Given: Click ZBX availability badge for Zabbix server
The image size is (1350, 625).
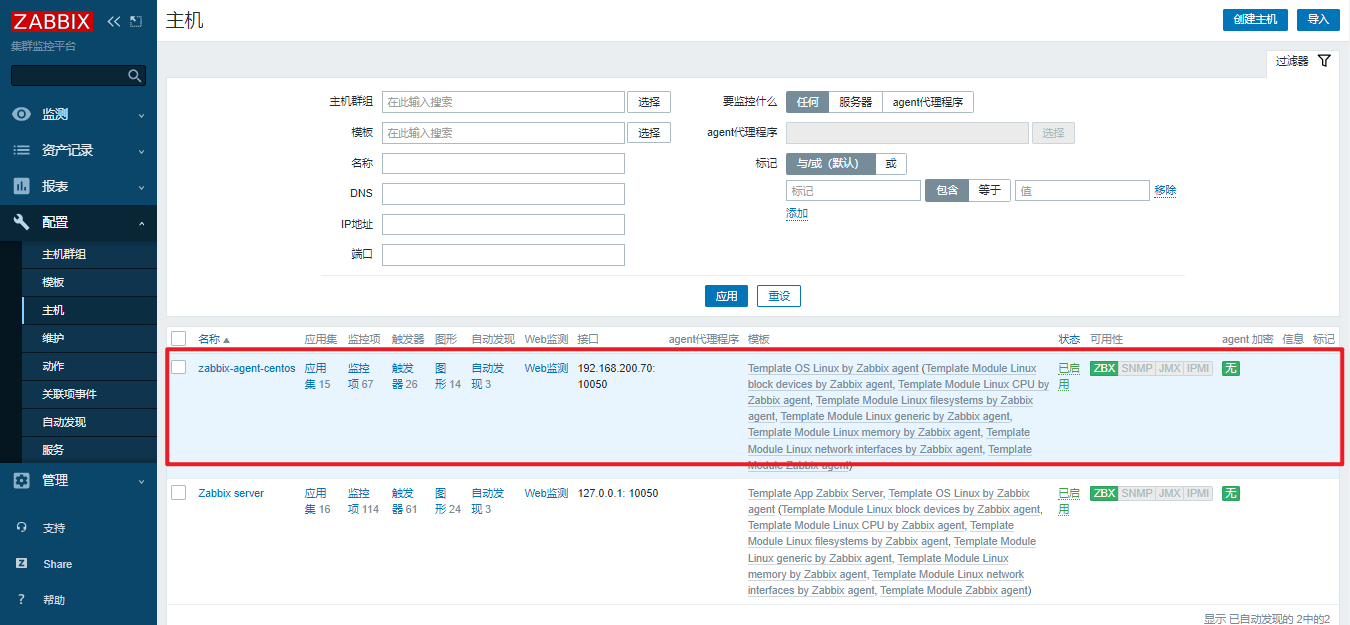Looking at the screenshot, I should point(1104,493).
